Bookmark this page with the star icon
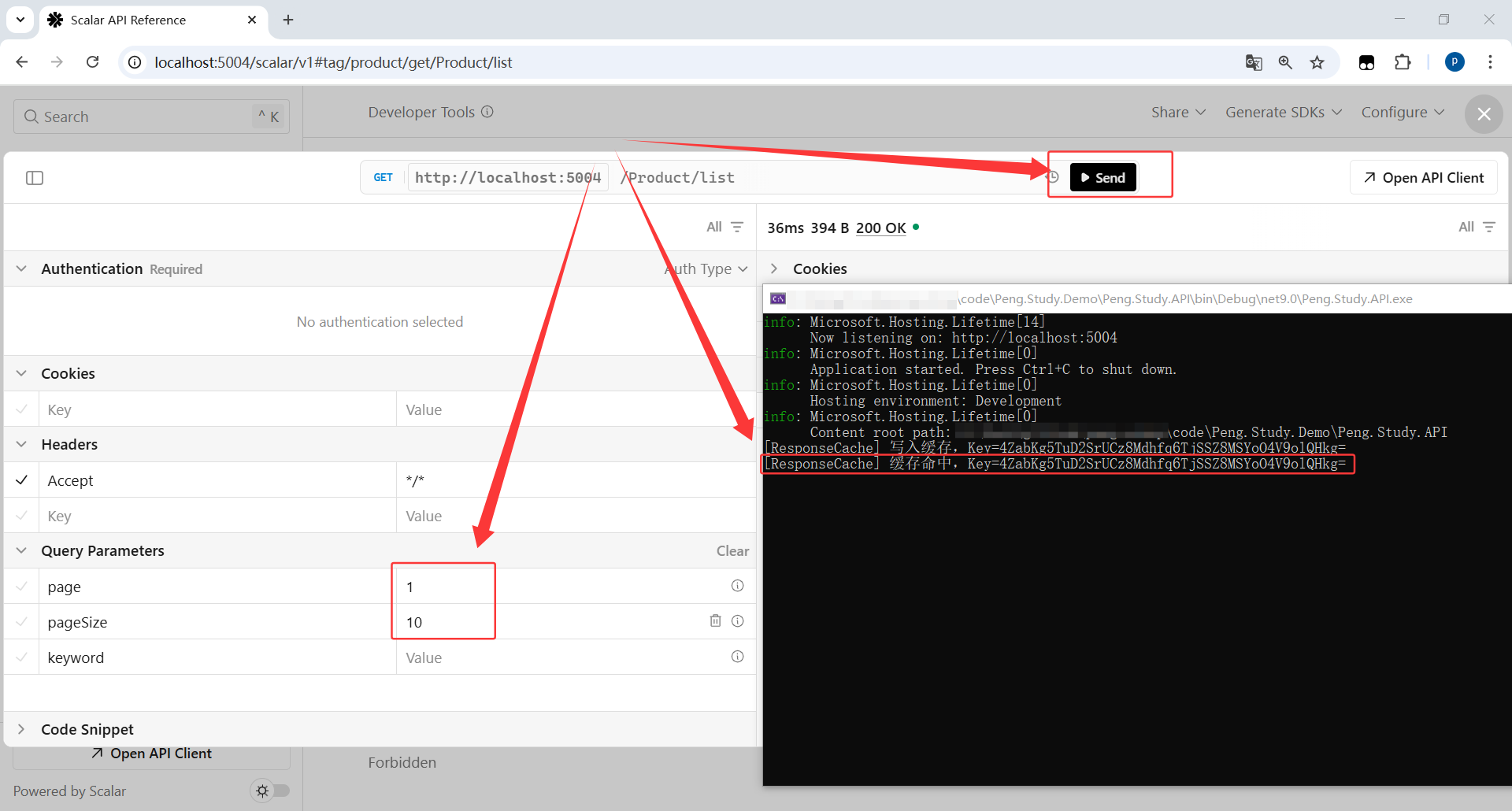 1317,62
